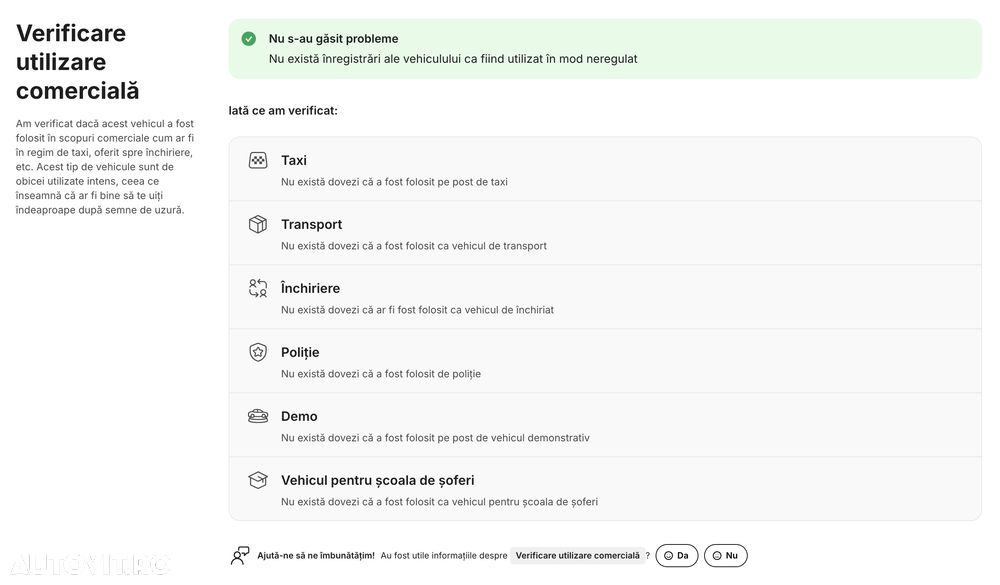Select the Închiriere heading
Screen dimensions: 1000x585
(311, 288)
